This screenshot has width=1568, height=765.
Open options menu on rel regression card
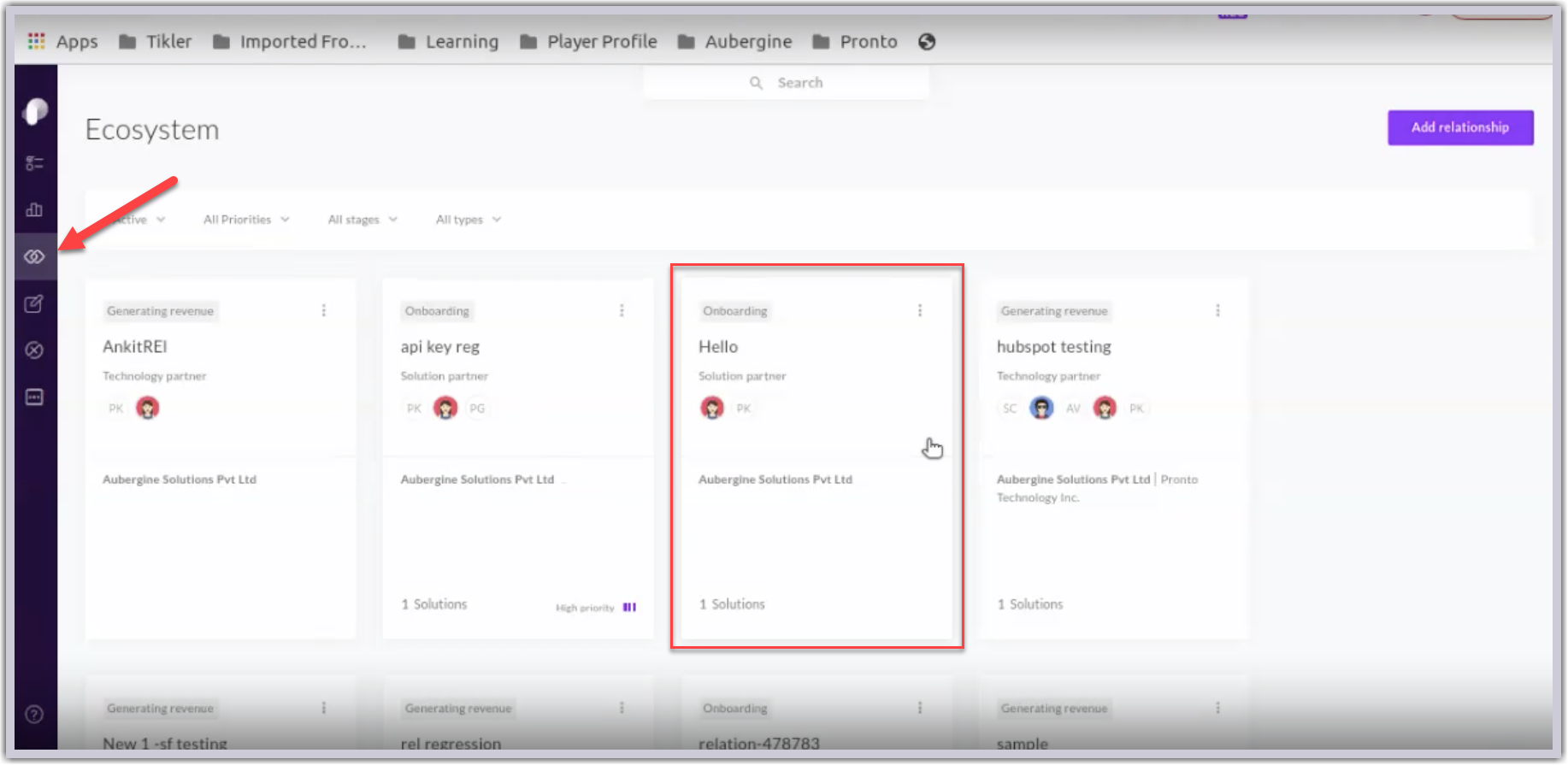(622, 708)
